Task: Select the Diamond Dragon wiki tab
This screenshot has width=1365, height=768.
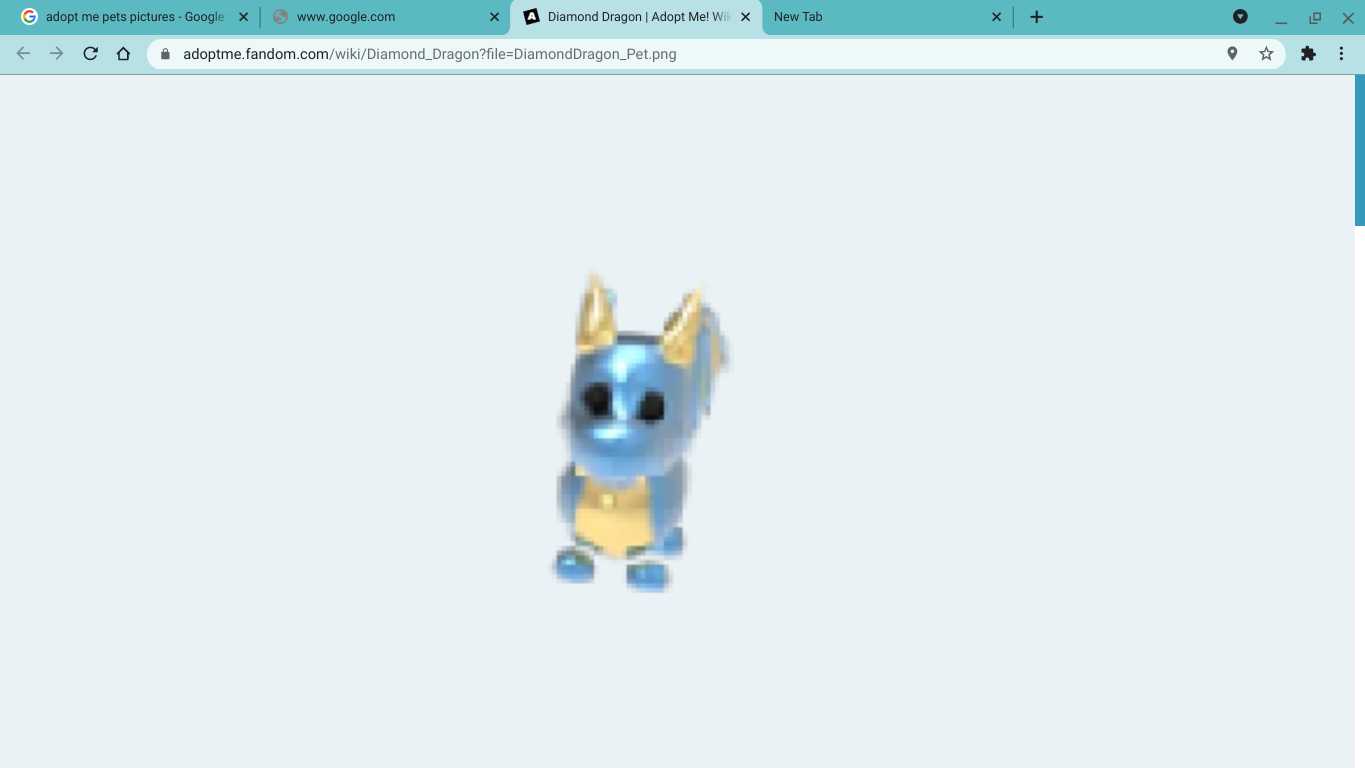Action: pyautogui.click(x=630, y=17)
